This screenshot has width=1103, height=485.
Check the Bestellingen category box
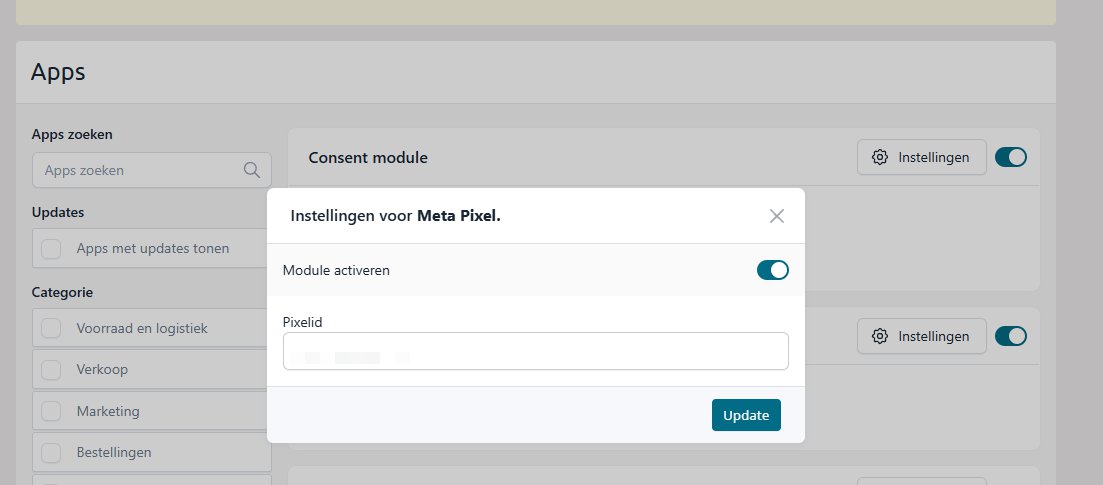click(x=51, y=452)
